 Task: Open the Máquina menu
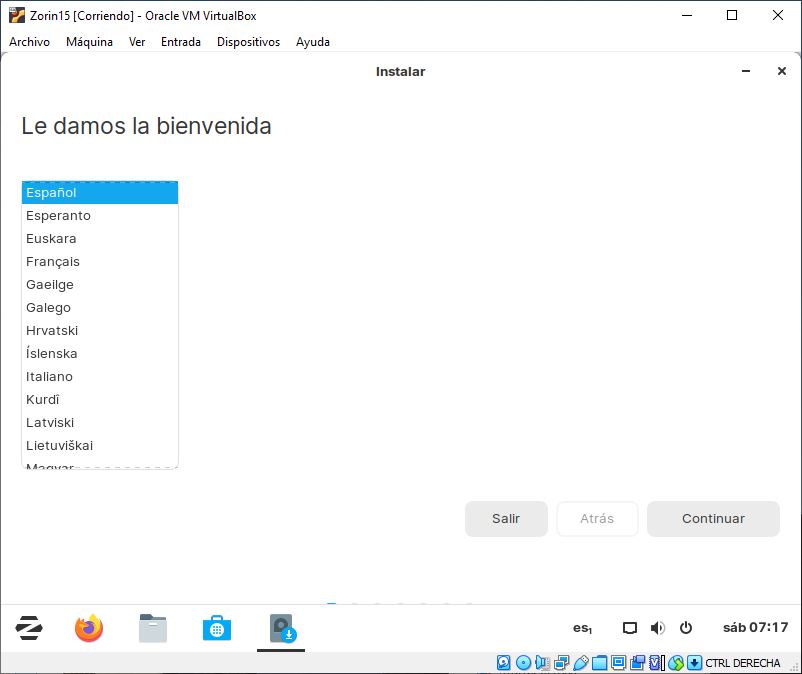[89, 42]
